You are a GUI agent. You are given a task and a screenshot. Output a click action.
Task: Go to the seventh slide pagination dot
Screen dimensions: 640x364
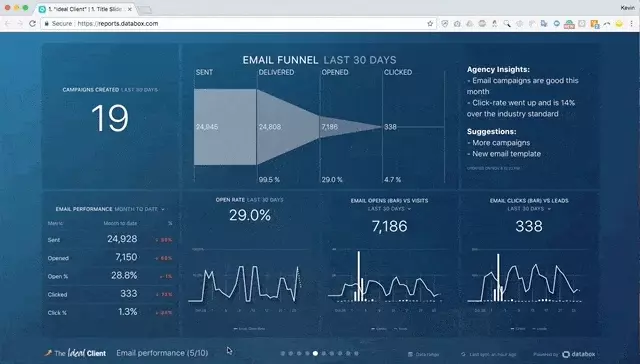[x=332, y=353]
